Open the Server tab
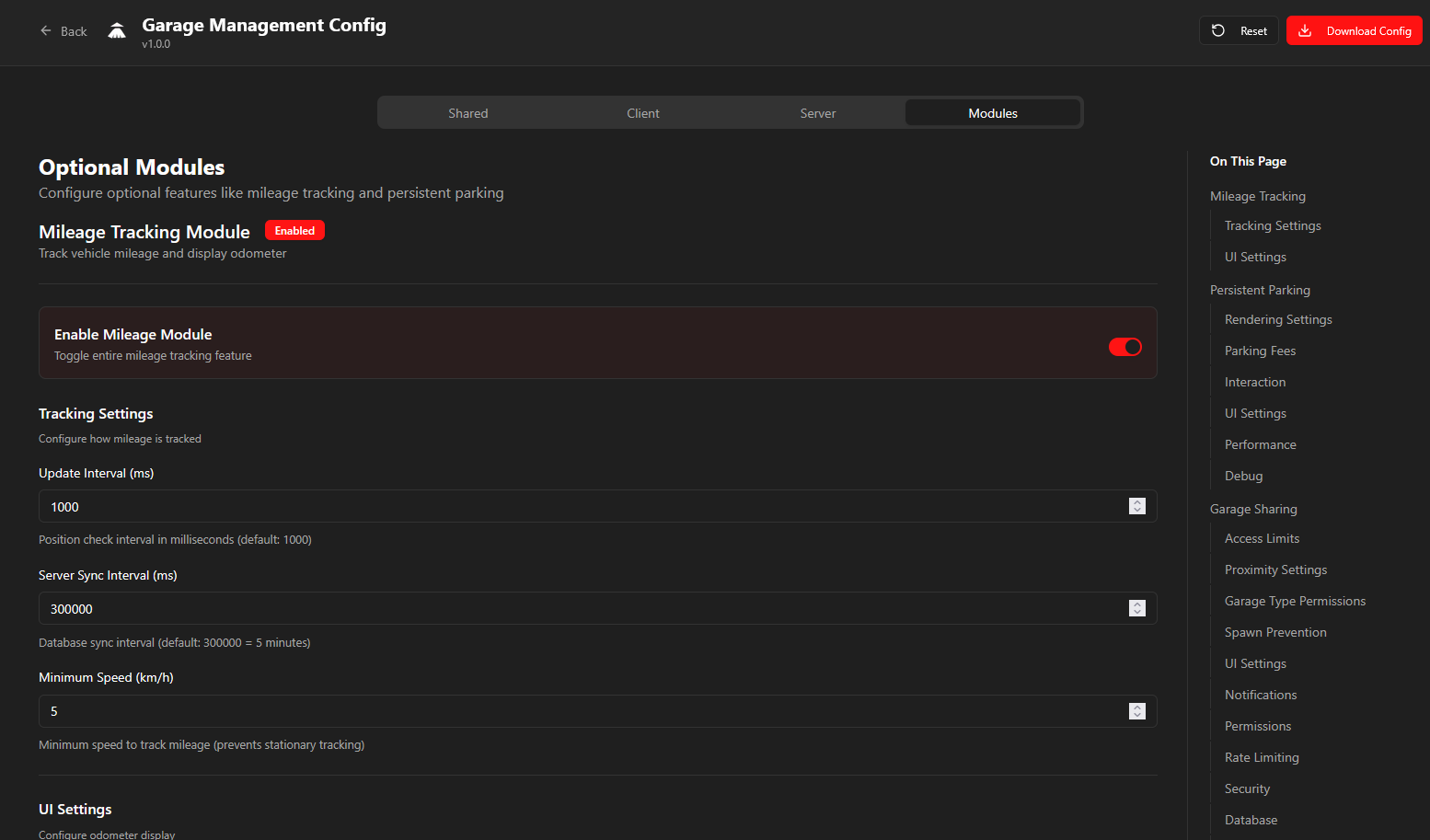 point(817,113)
